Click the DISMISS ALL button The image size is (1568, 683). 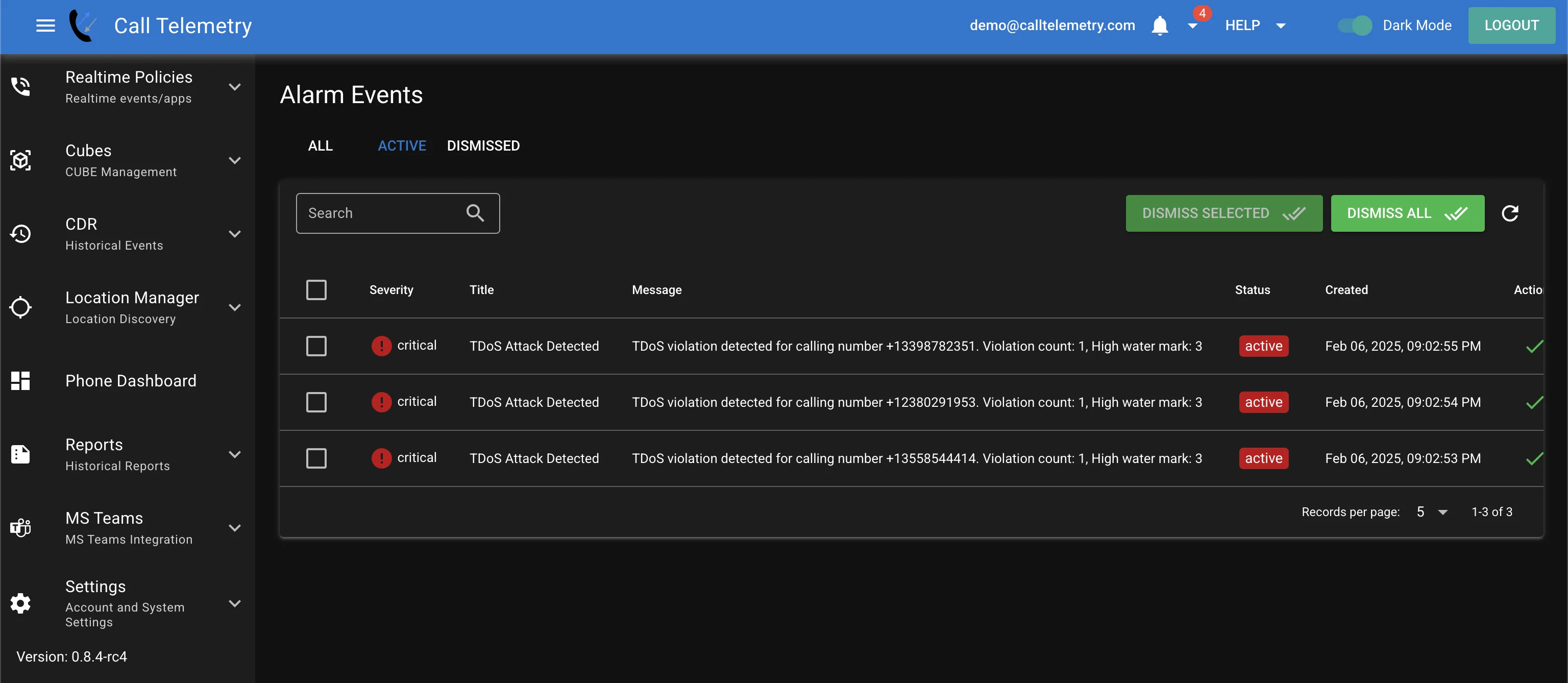coord(1407,213)
